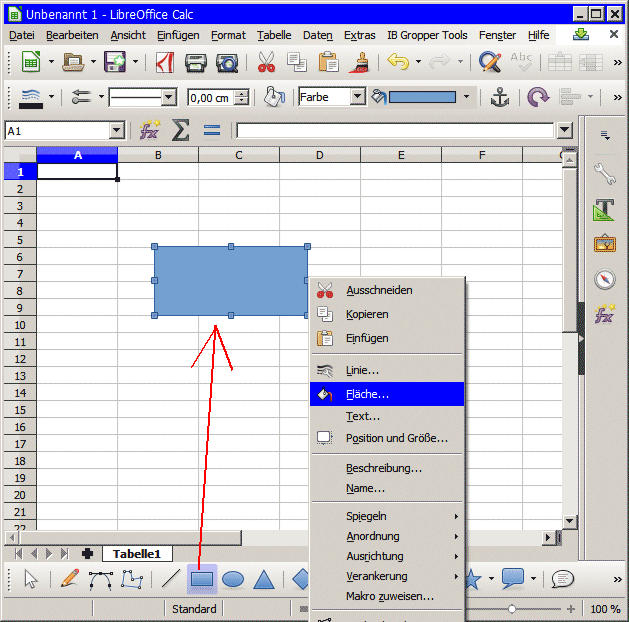Viewport: 629px width, 622px height.
Task: Open sidebar settings menu button
Action: coord(605,136)
